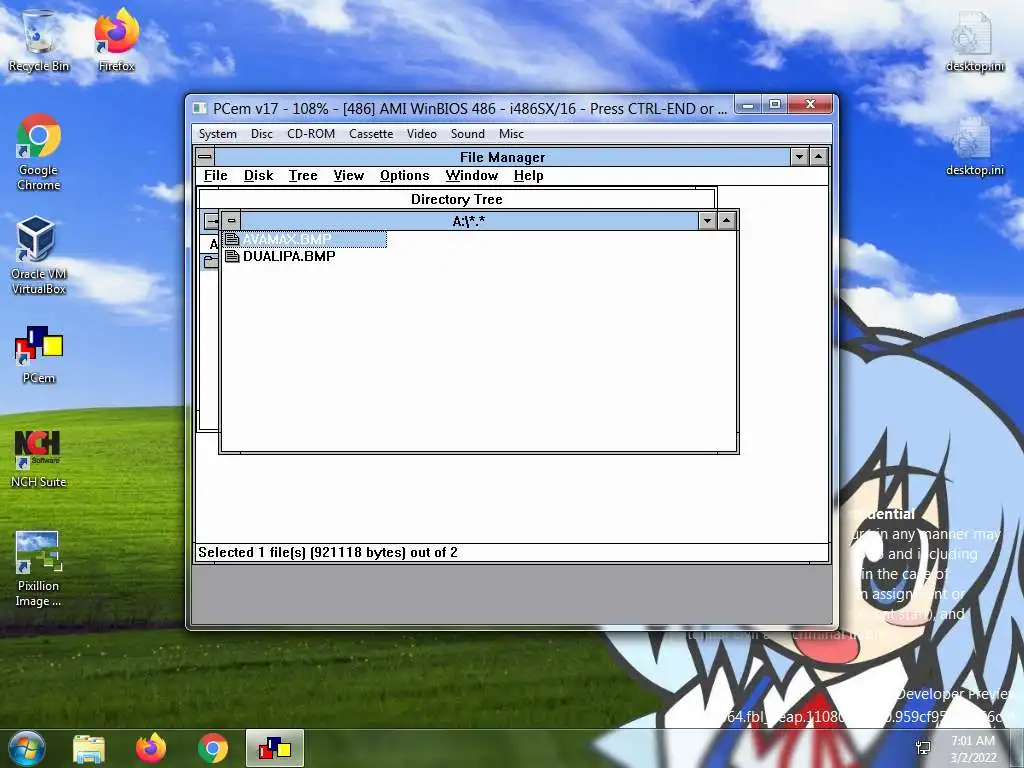Click the File Manager title bar

(x=502, y=157)
